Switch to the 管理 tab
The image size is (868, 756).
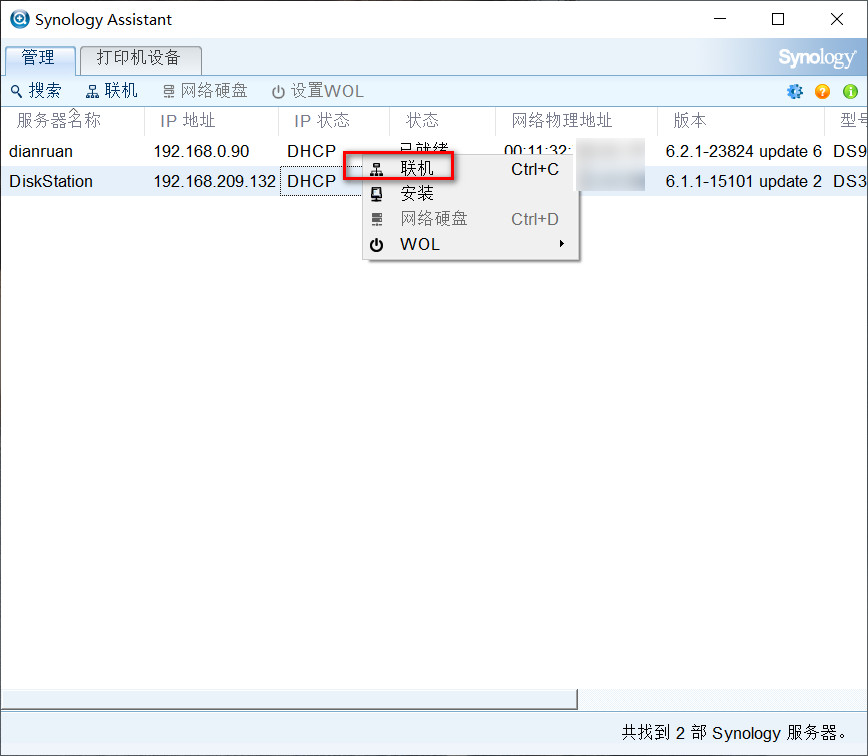[x=39, y=59]
